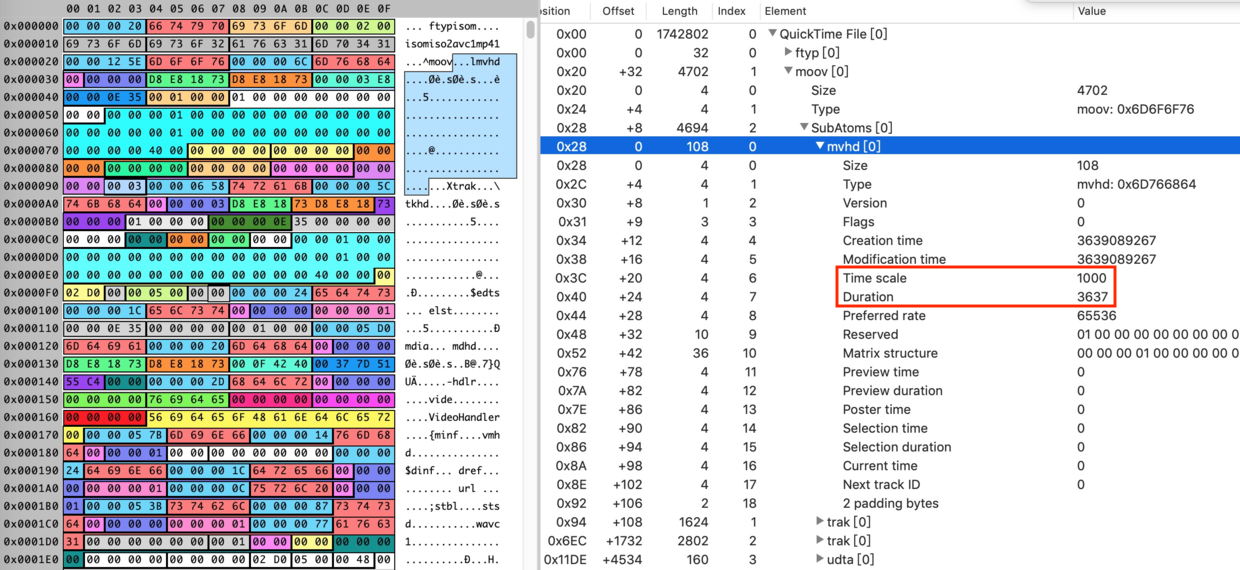Viewport: 1240px width, 570px height.
Task: Click the Value column header
Action: (1155, 11)
